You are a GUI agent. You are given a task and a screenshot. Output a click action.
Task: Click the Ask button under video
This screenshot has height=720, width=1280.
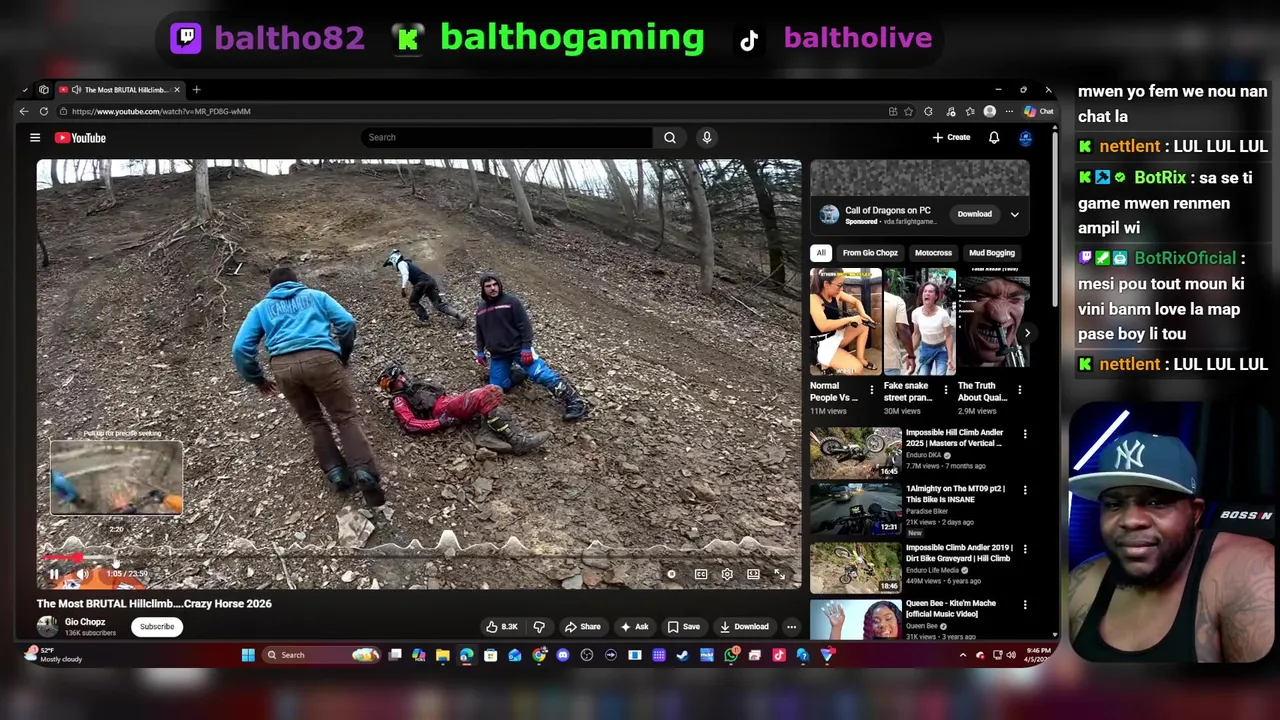(x=634, y=627)
